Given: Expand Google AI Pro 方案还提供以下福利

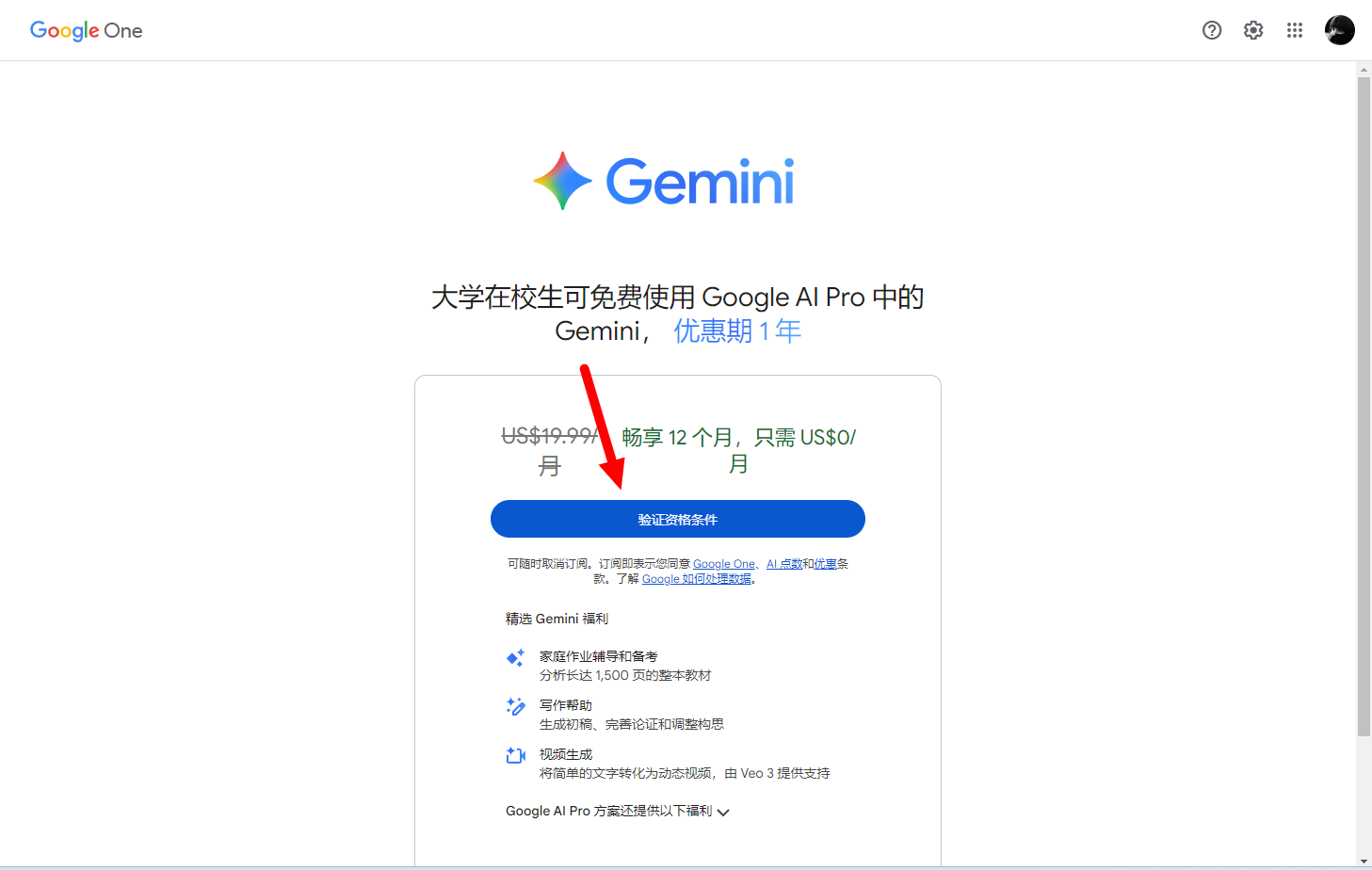Looking at the screenshot, I should (618, 811).
